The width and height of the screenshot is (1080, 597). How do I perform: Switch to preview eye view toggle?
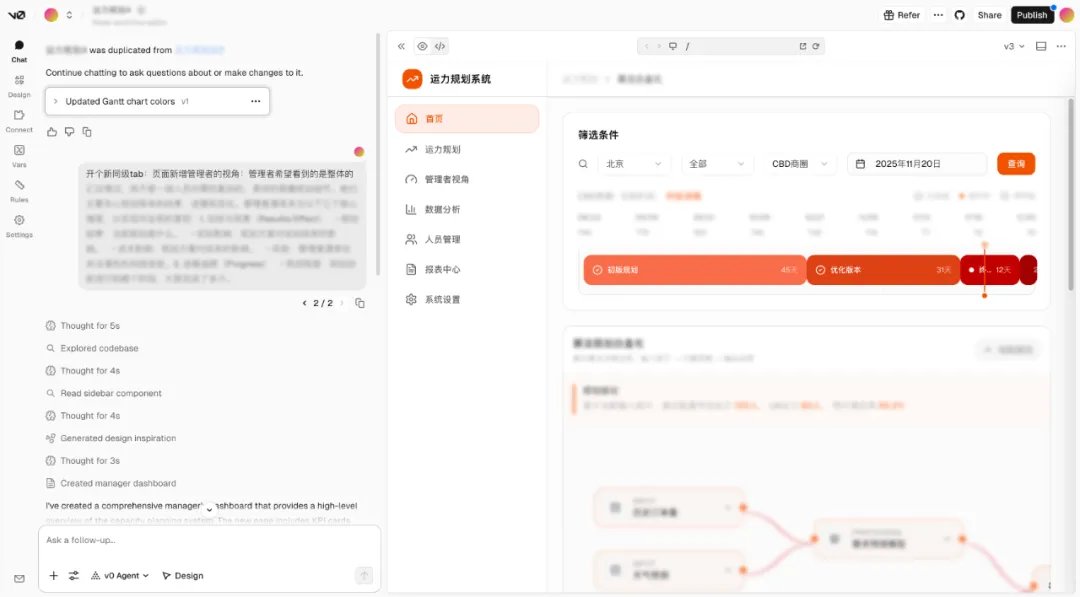(422, 46)
